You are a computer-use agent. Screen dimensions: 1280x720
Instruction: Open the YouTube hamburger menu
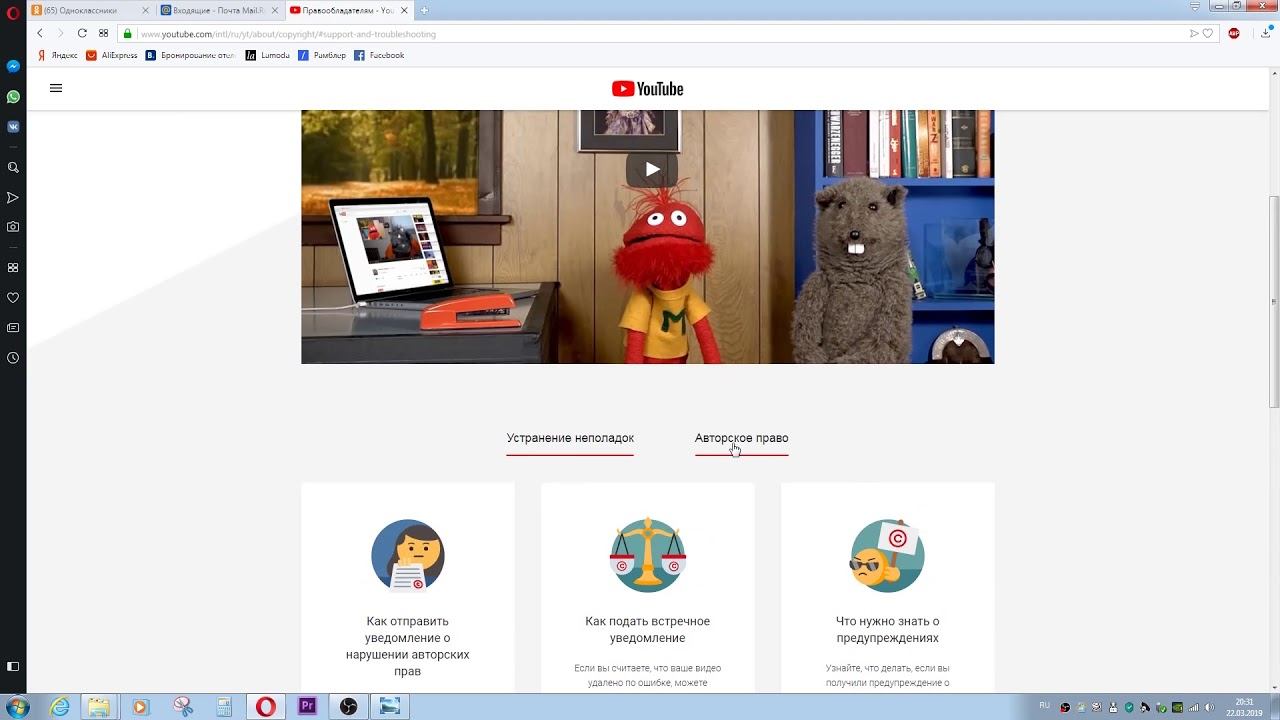(x=56, y=88)
